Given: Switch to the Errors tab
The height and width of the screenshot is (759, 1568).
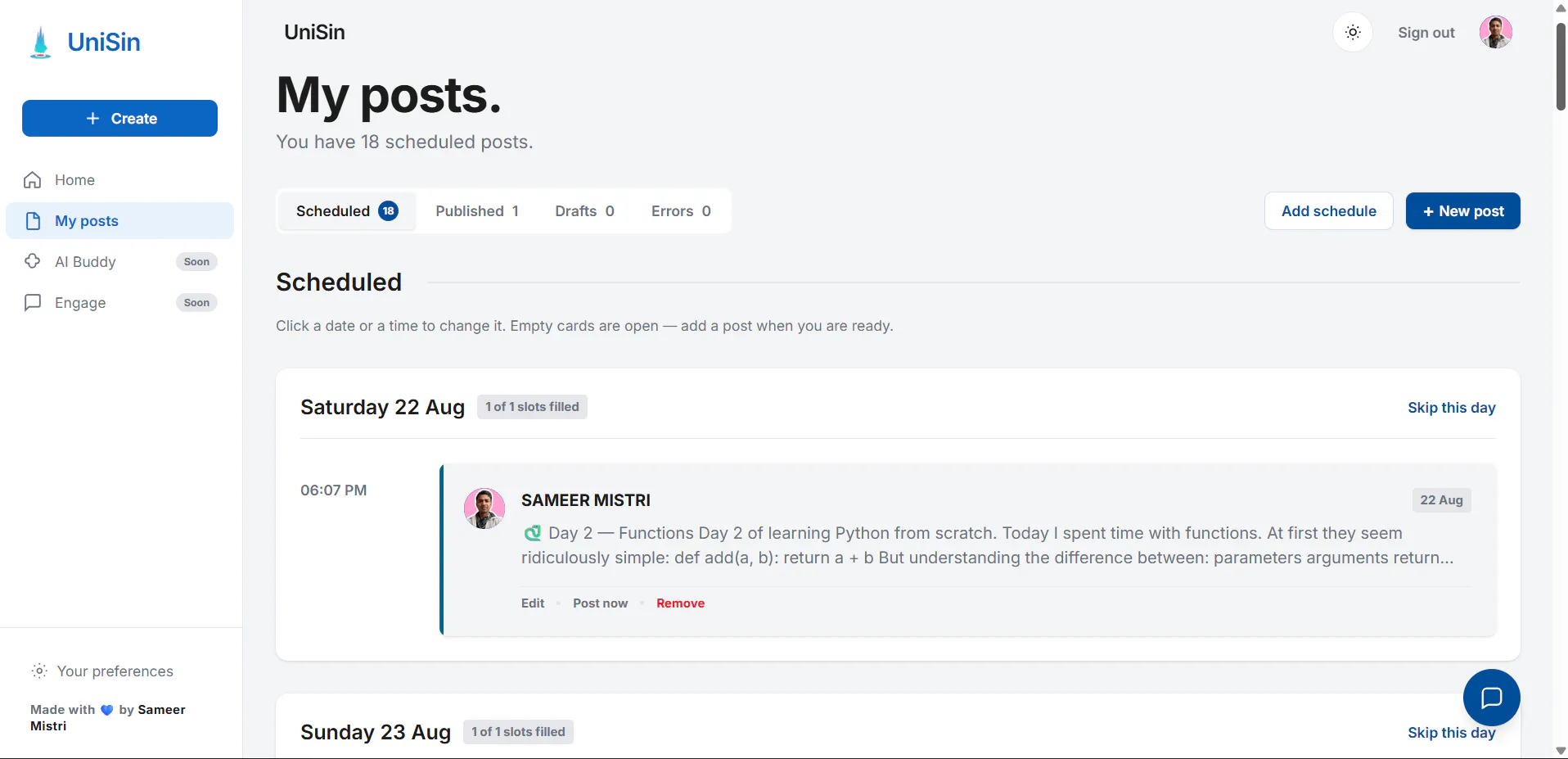Looking at the screenshot, I should 681,211.
